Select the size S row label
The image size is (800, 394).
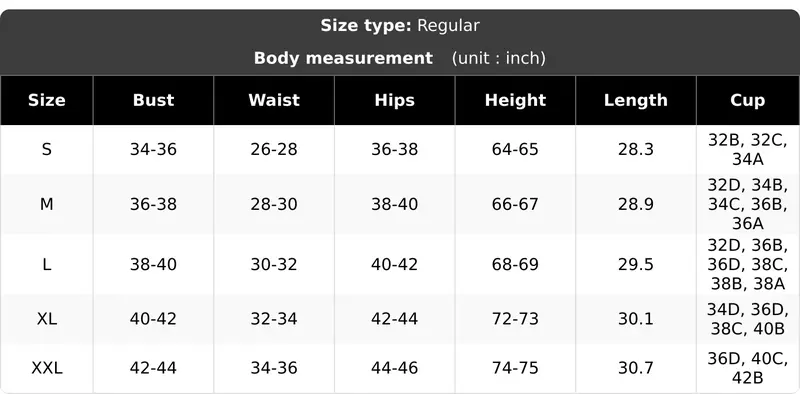[x=46, y=150]
